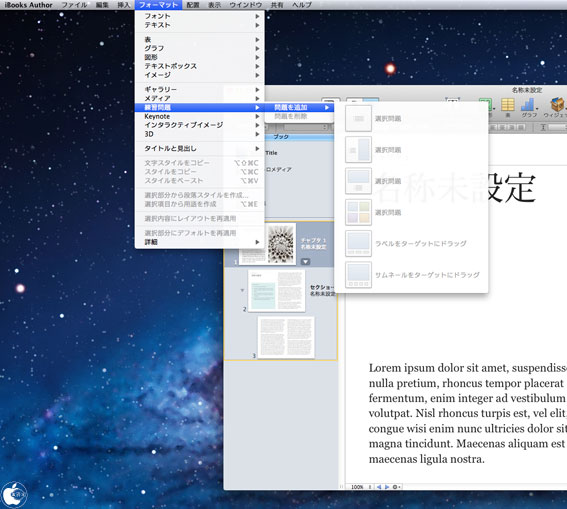Open 表示 menu in menu bar
This screenshot has height=509, width=567.
point(214,5)
